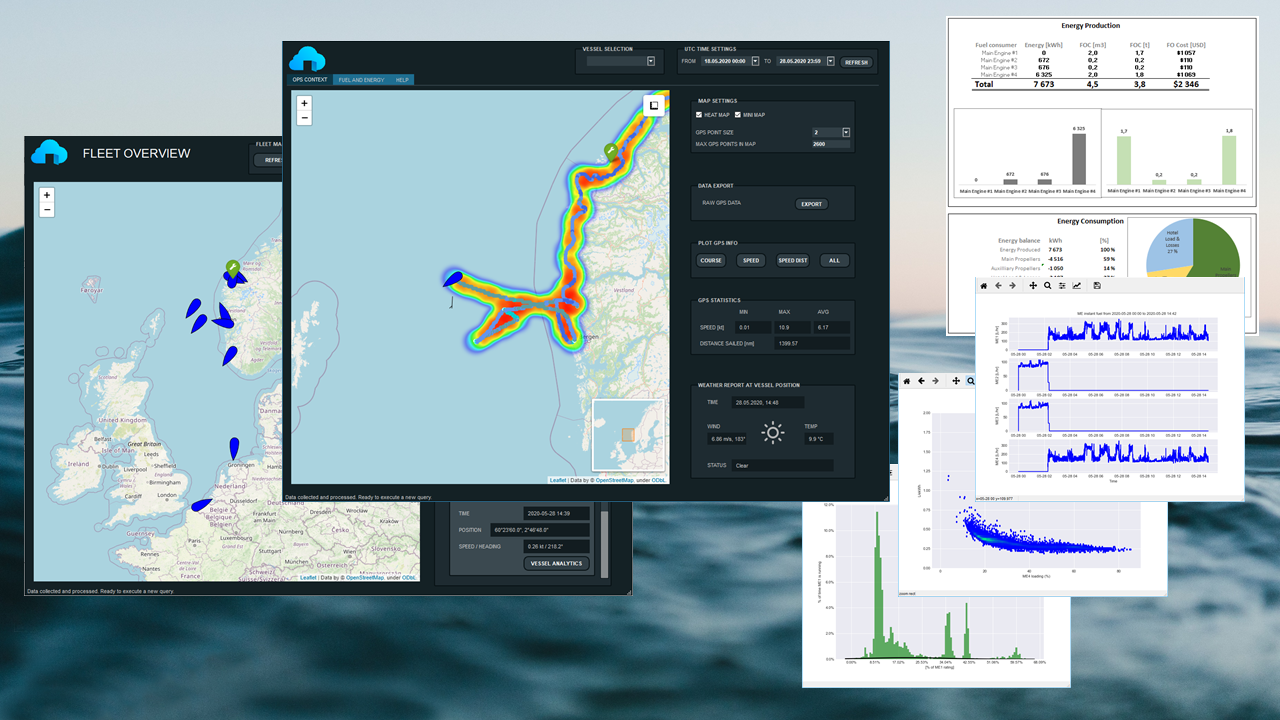
Task: Open the GPS Point Size dropdown
Action: (x=846, y=132)
